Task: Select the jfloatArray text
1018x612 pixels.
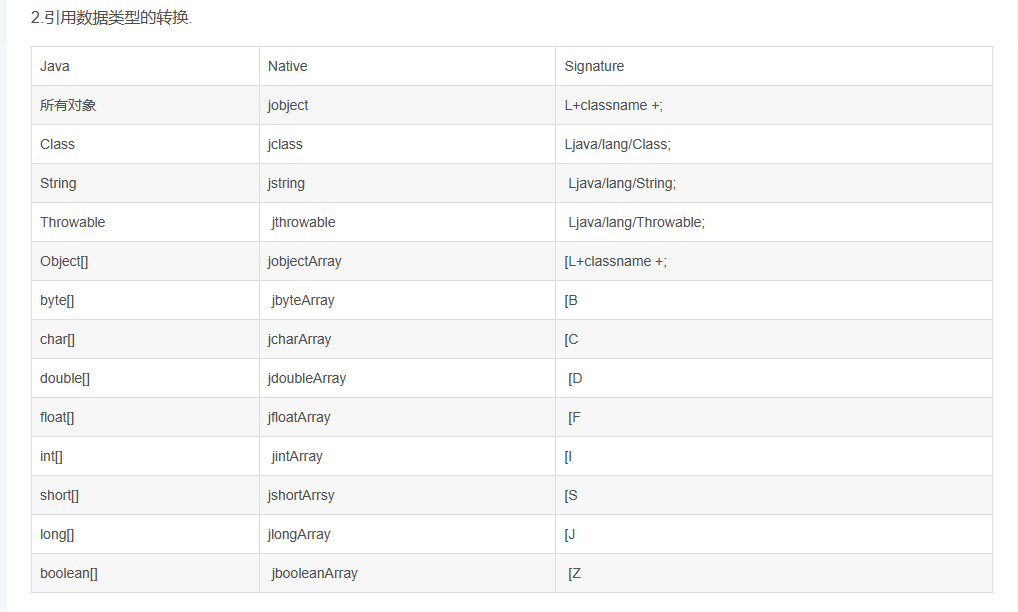Action: point(299,417)
